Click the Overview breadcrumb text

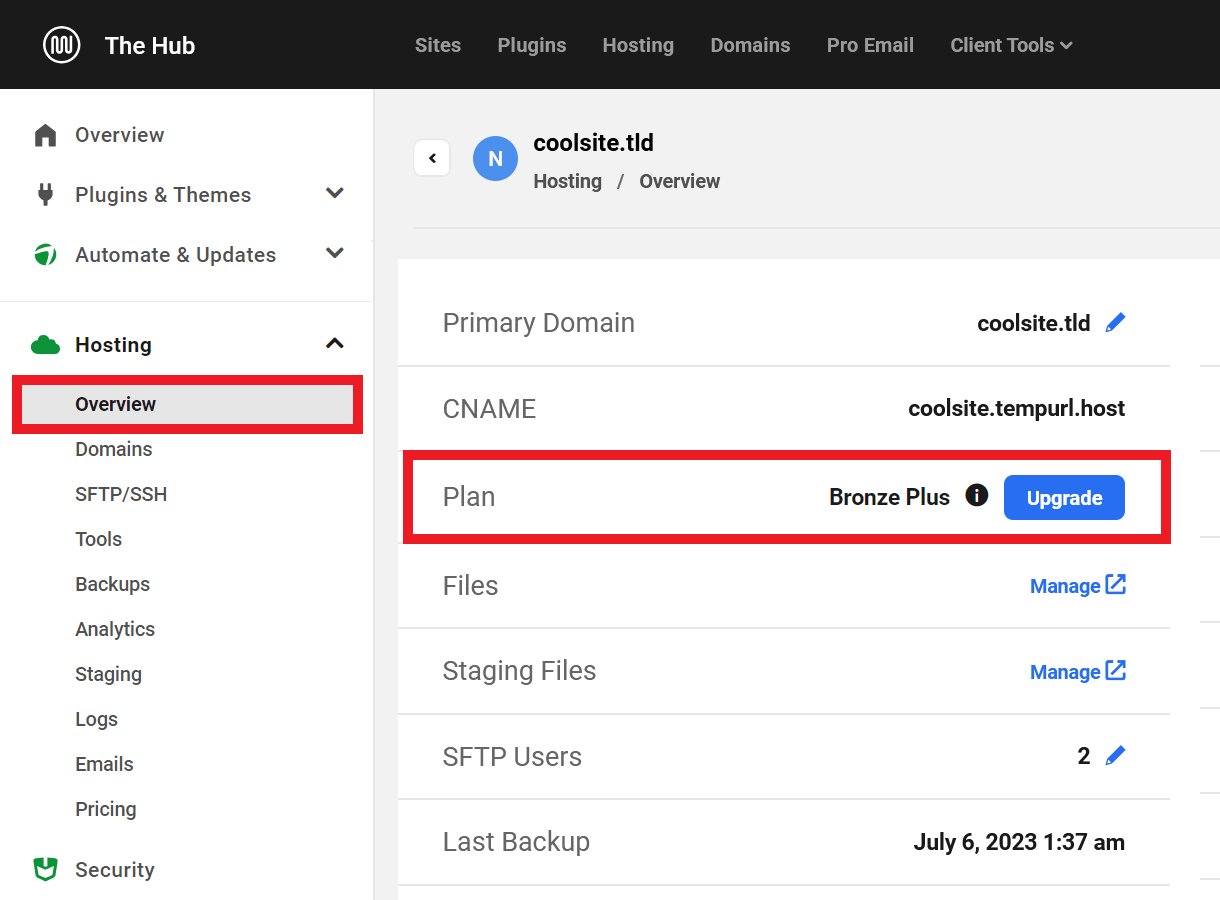click(x=680, y=181)
